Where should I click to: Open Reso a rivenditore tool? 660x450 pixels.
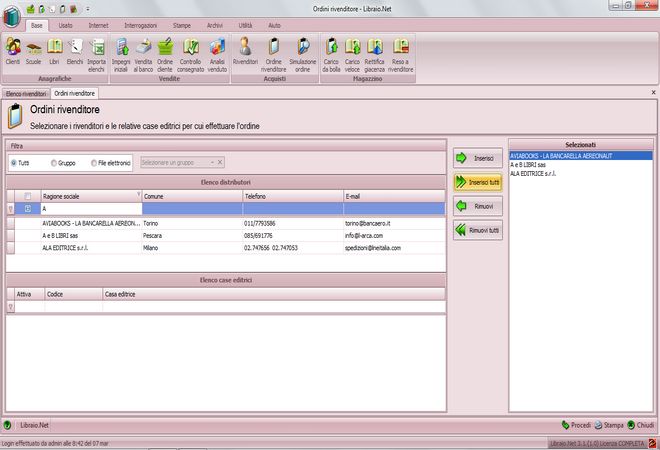401,55
